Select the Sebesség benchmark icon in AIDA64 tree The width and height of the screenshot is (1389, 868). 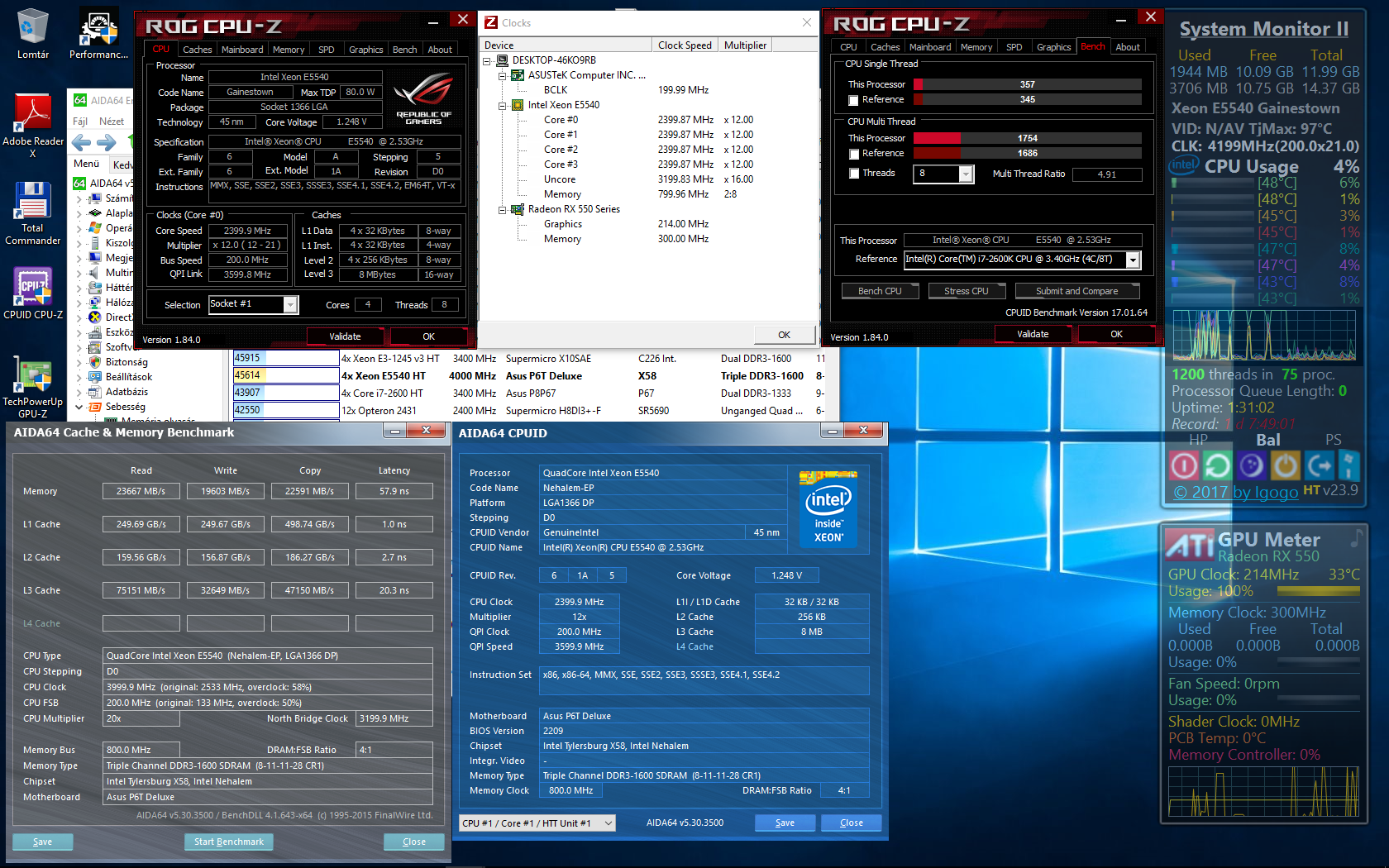(96, 407)
